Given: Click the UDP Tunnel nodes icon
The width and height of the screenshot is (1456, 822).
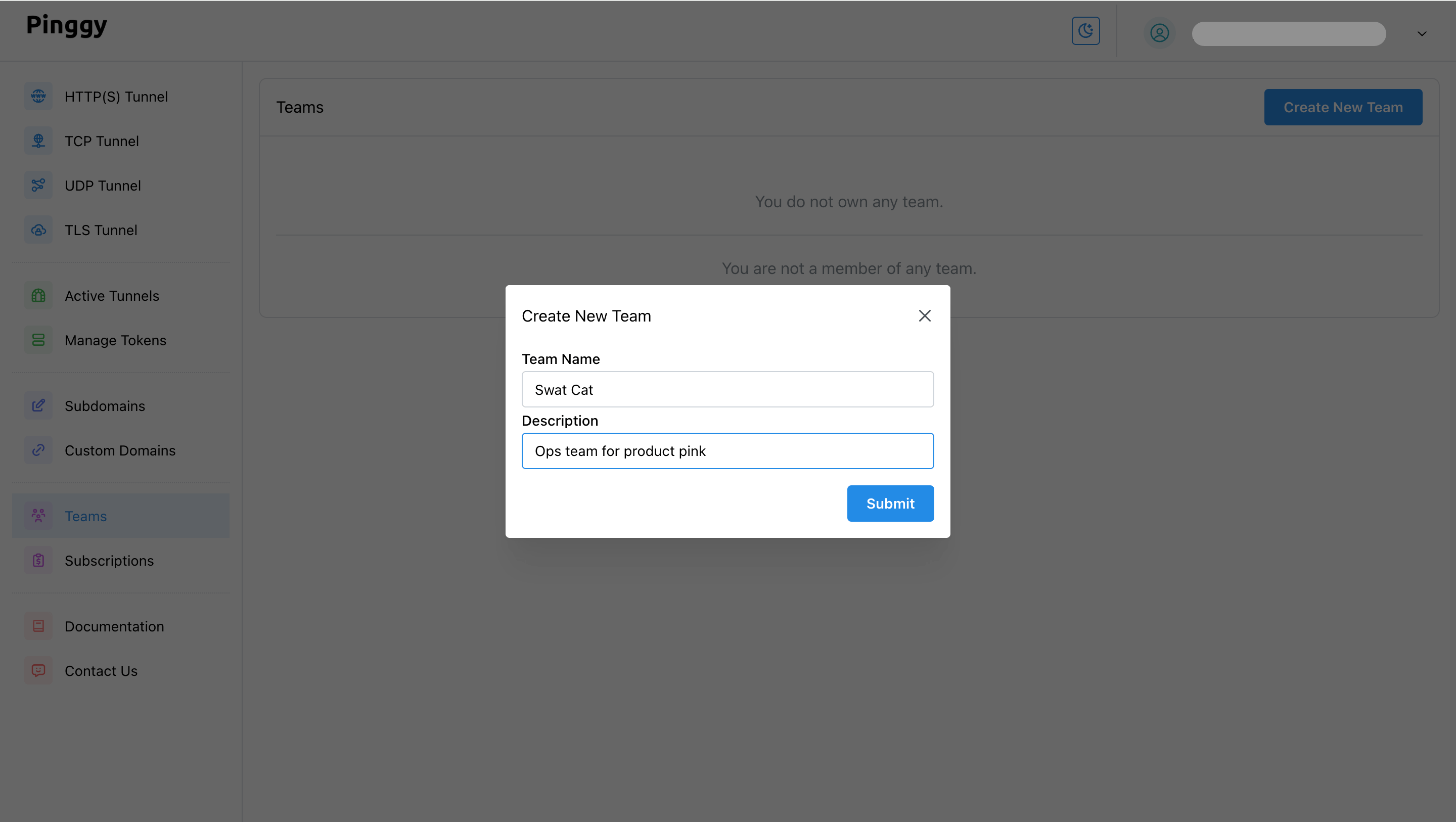Looking at the screenshot, I should tap(38, 186).
